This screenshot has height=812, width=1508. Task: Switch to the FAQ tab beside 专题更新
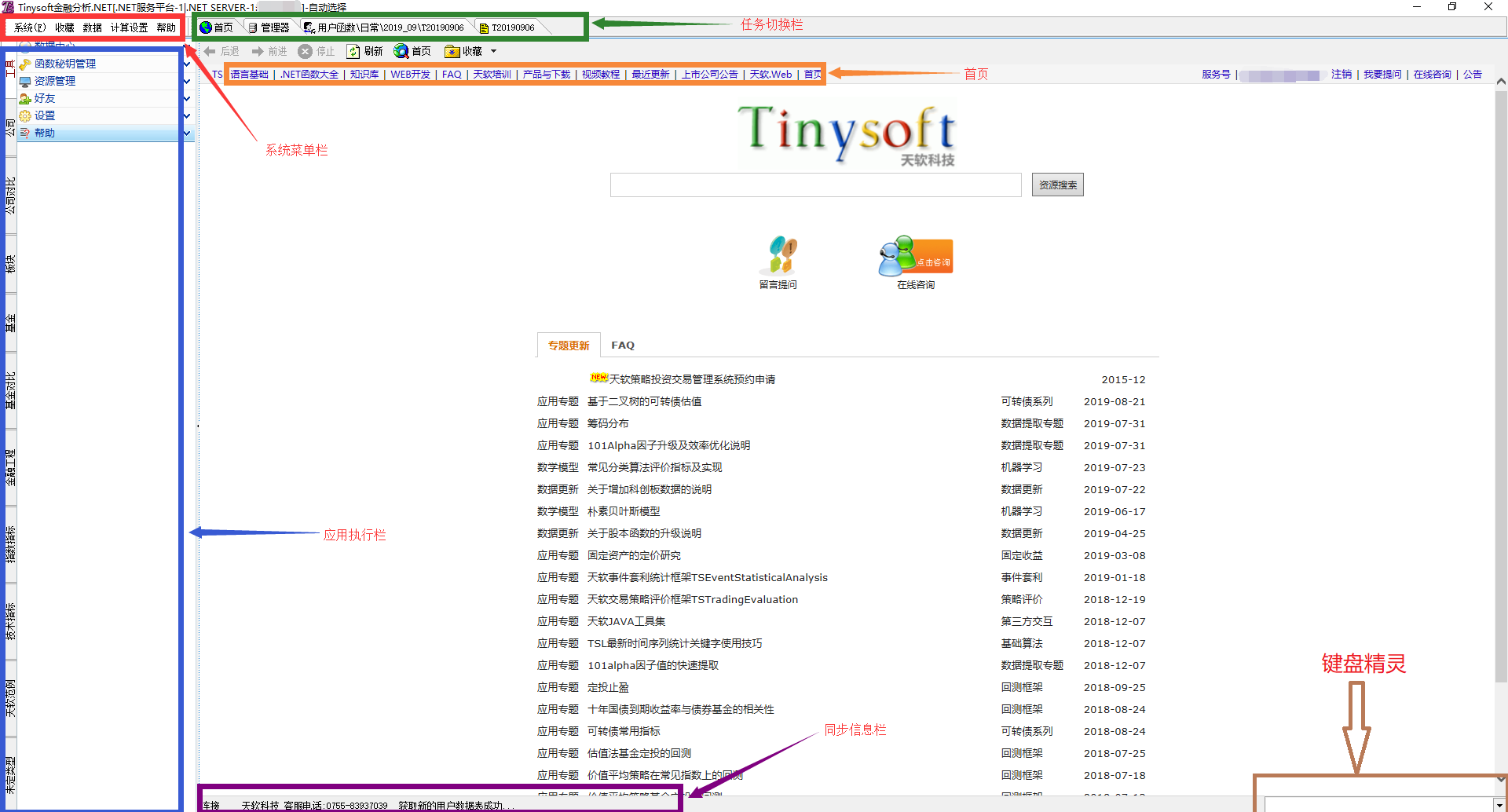[x=623, y=346]
